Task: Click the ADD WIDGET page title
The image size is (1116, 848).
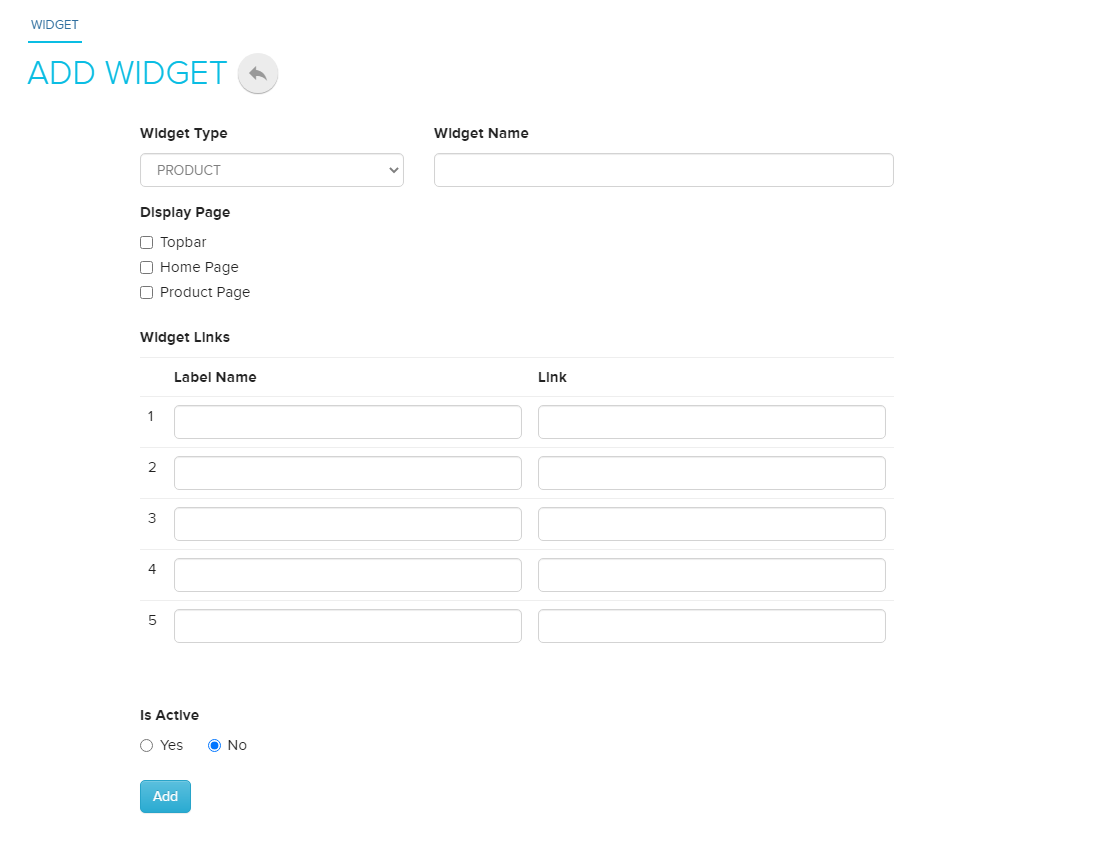Action: click(x=127, y=73)
